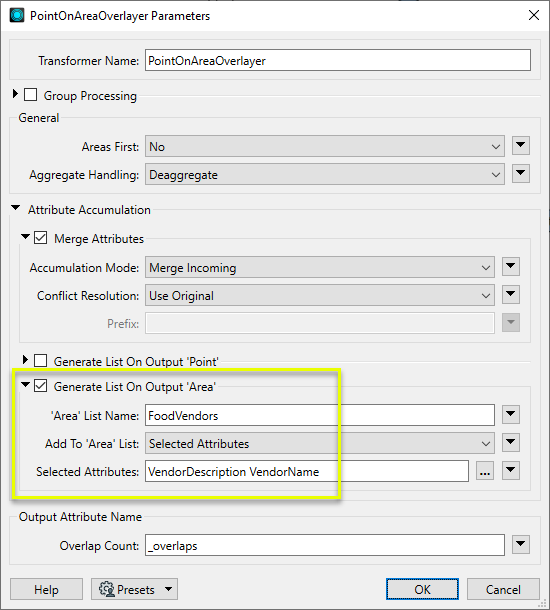Open the Add To 'Area' List dropdown
Viewport: 550px width, 610px height.
tap(320, 443)
